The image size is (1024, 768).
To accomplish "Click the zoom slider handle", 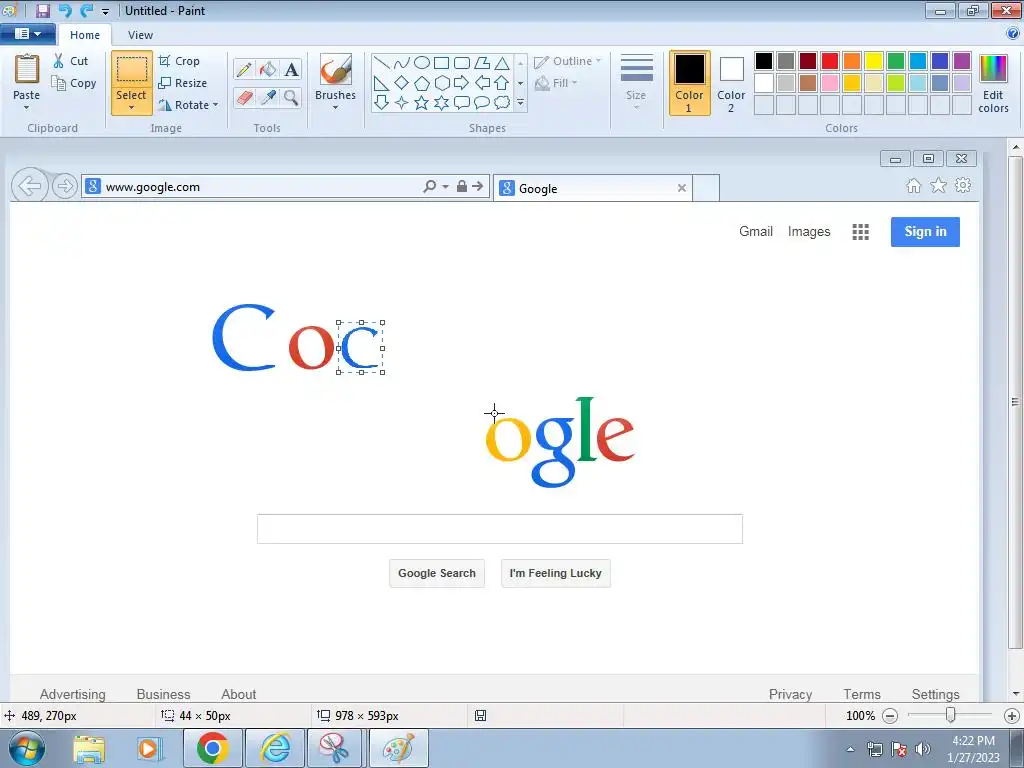I will point(951,715).
